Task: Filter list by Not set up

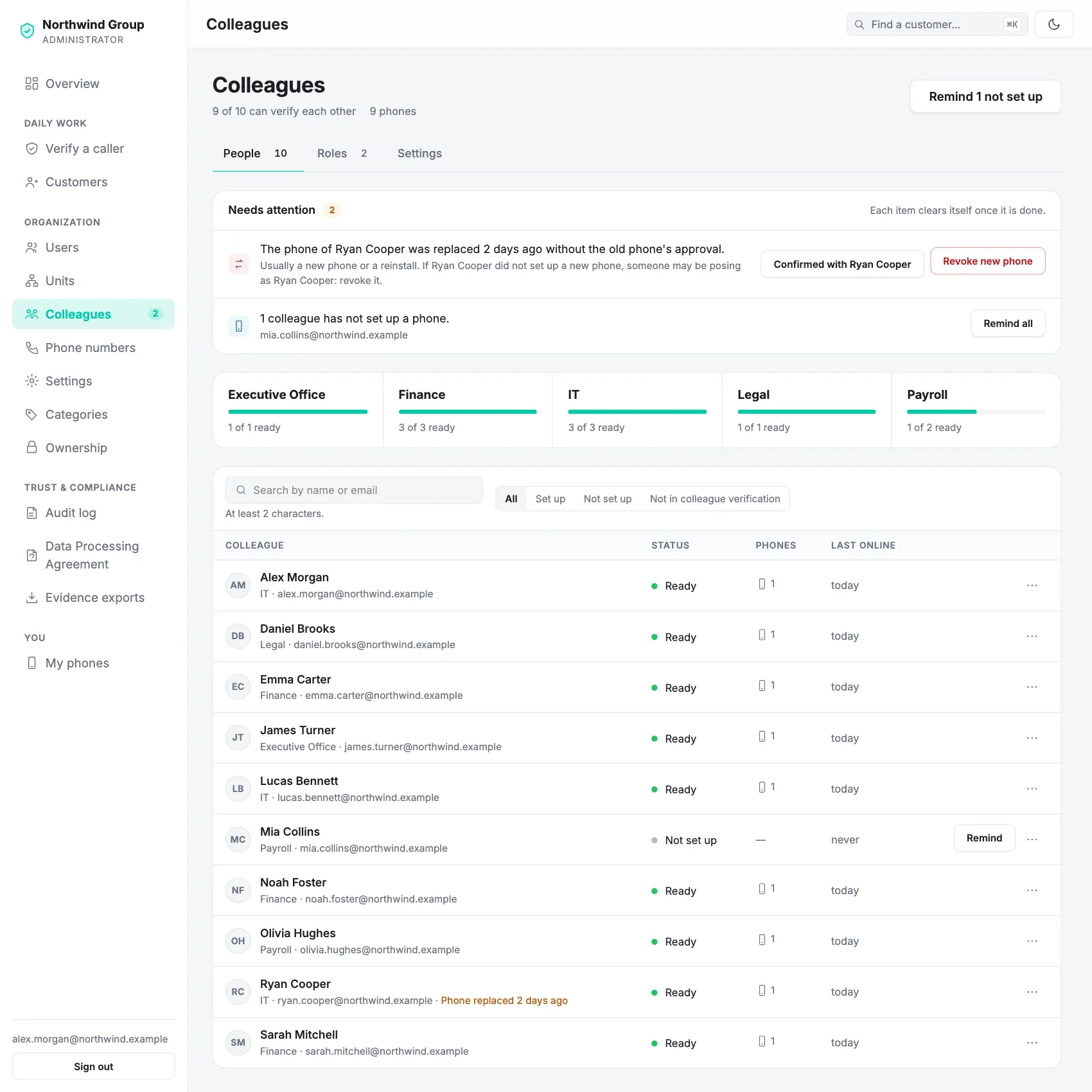Action: (608, 498)
